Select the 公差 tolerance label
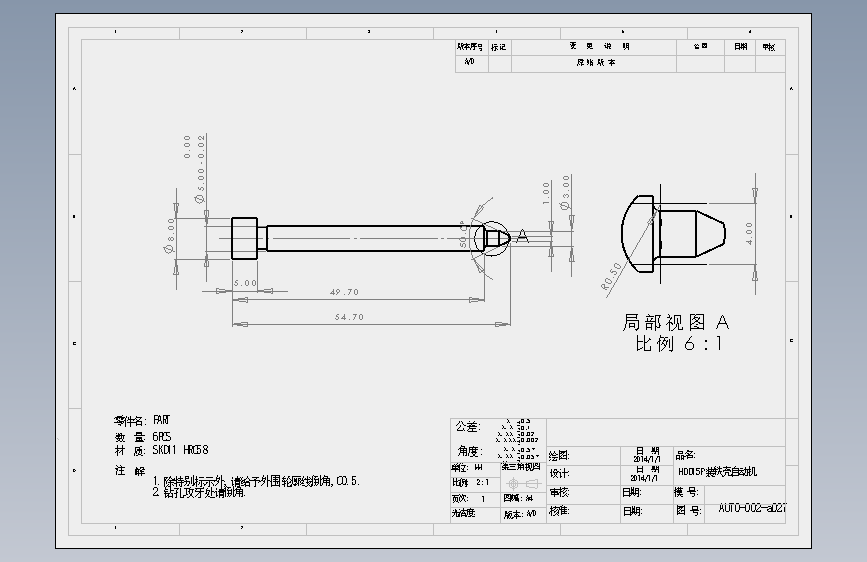Viewport: 867px width, 562px height. click(x=468, y=426)
